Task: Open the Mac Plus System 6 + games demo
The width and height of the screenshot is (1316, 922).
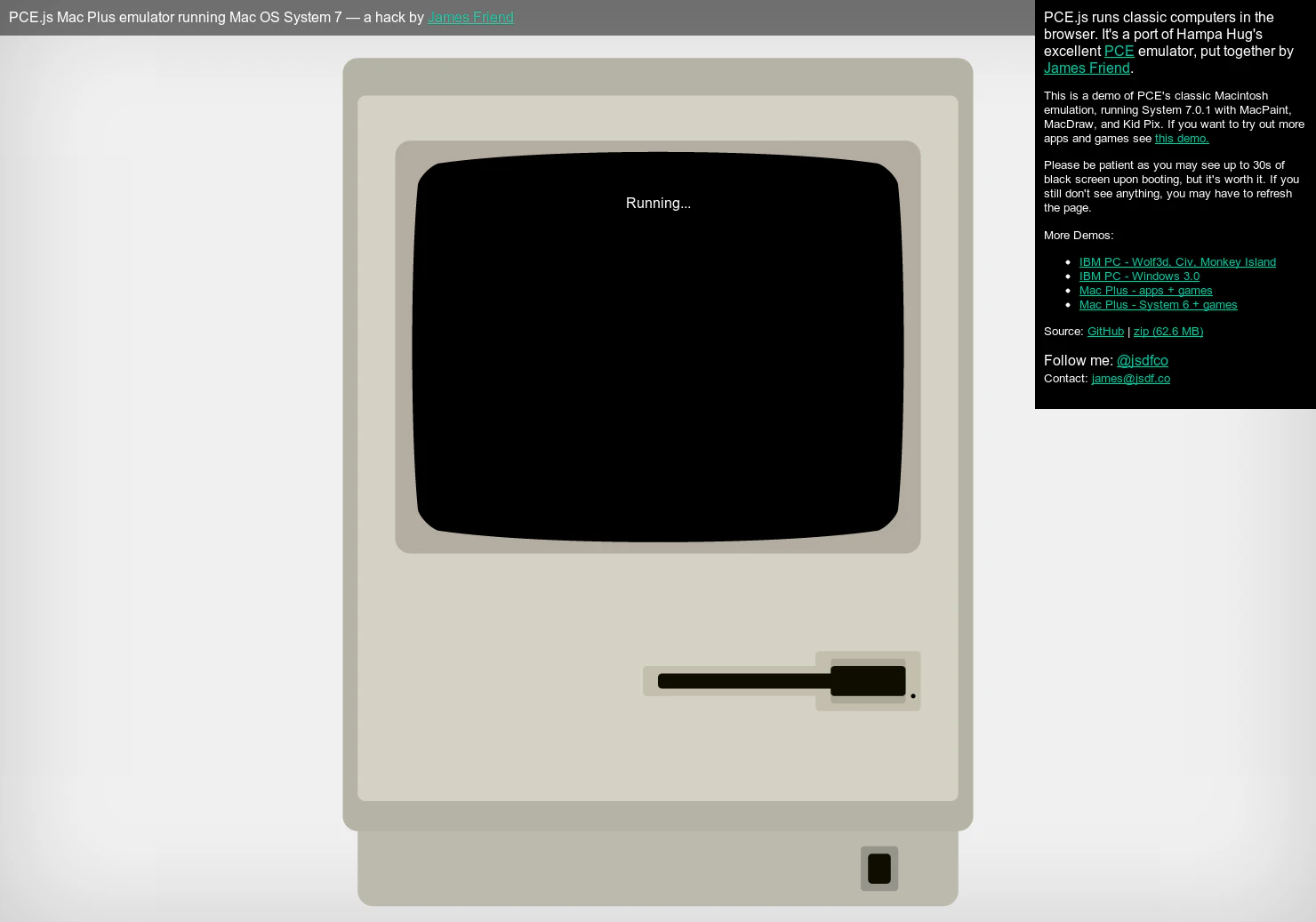Action: (x=1158, y=304)
